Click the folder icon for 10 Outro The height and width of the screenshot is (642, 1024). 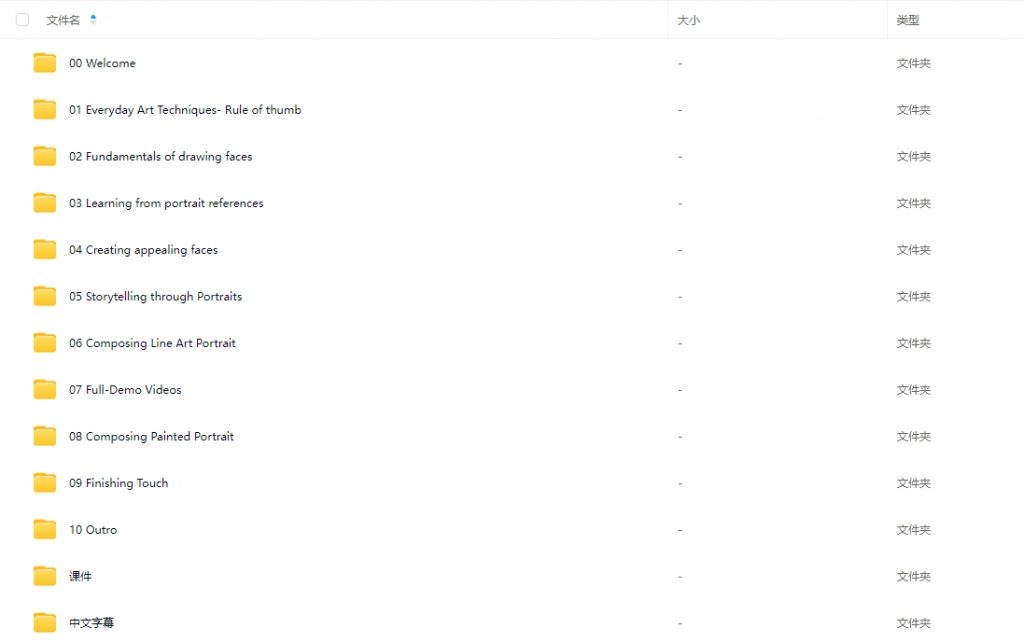pos(44,529)
